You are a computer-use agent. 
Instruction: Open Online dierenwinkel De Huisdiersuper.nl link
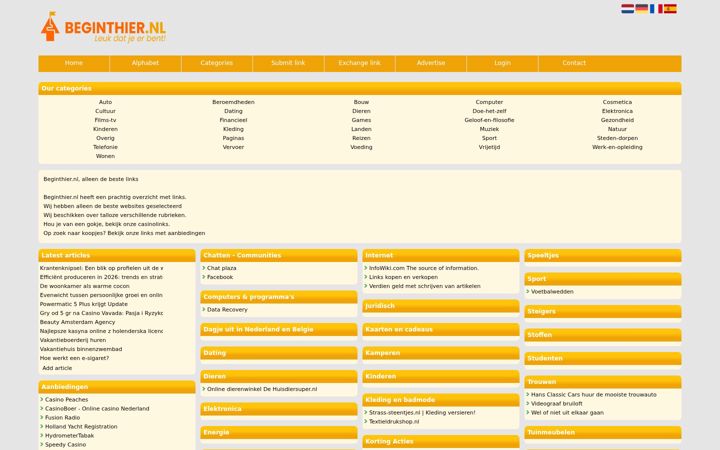tap(262, 389)
